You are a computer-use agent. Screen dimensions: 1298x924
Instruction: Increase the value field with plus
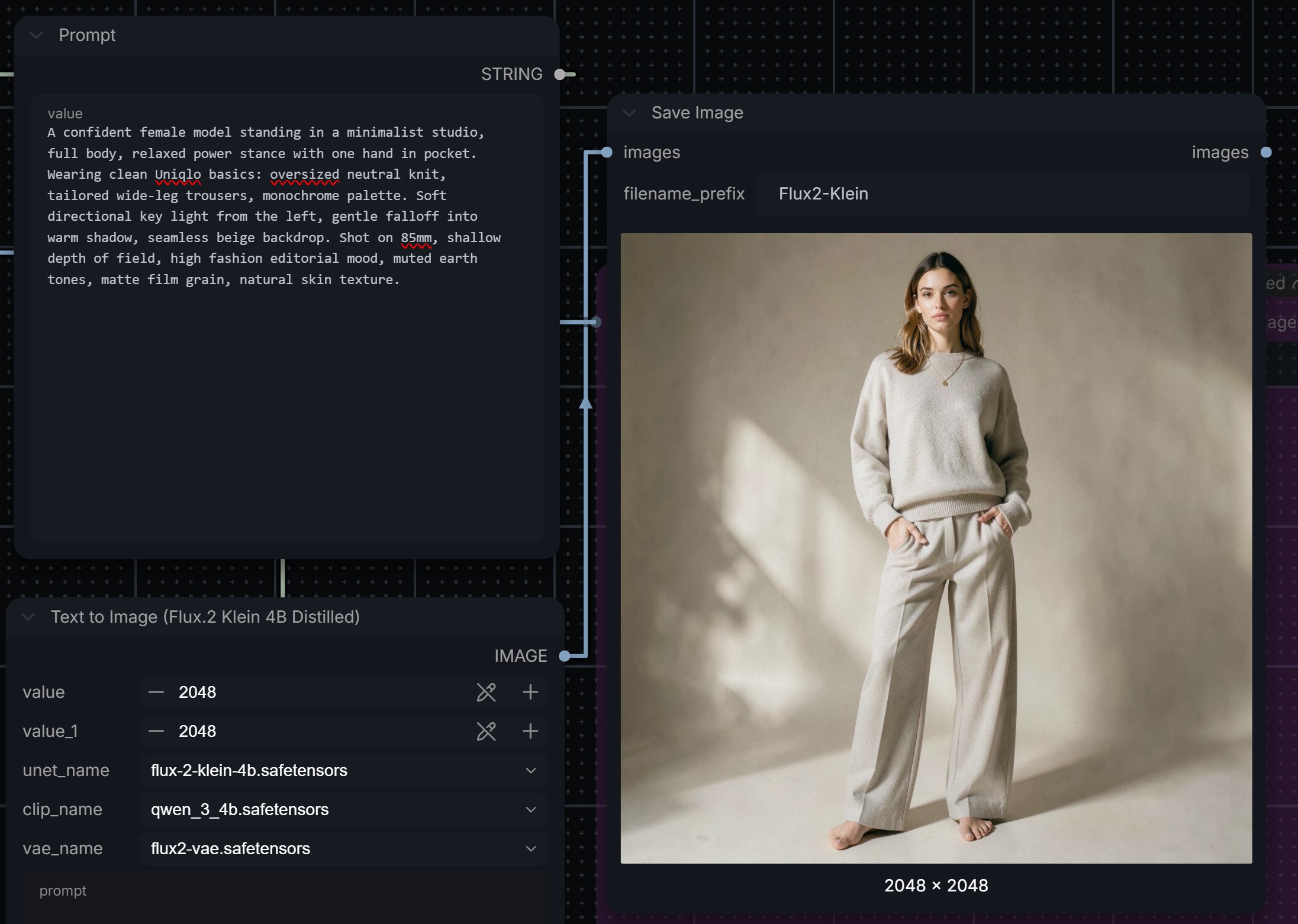pos(530,692)
